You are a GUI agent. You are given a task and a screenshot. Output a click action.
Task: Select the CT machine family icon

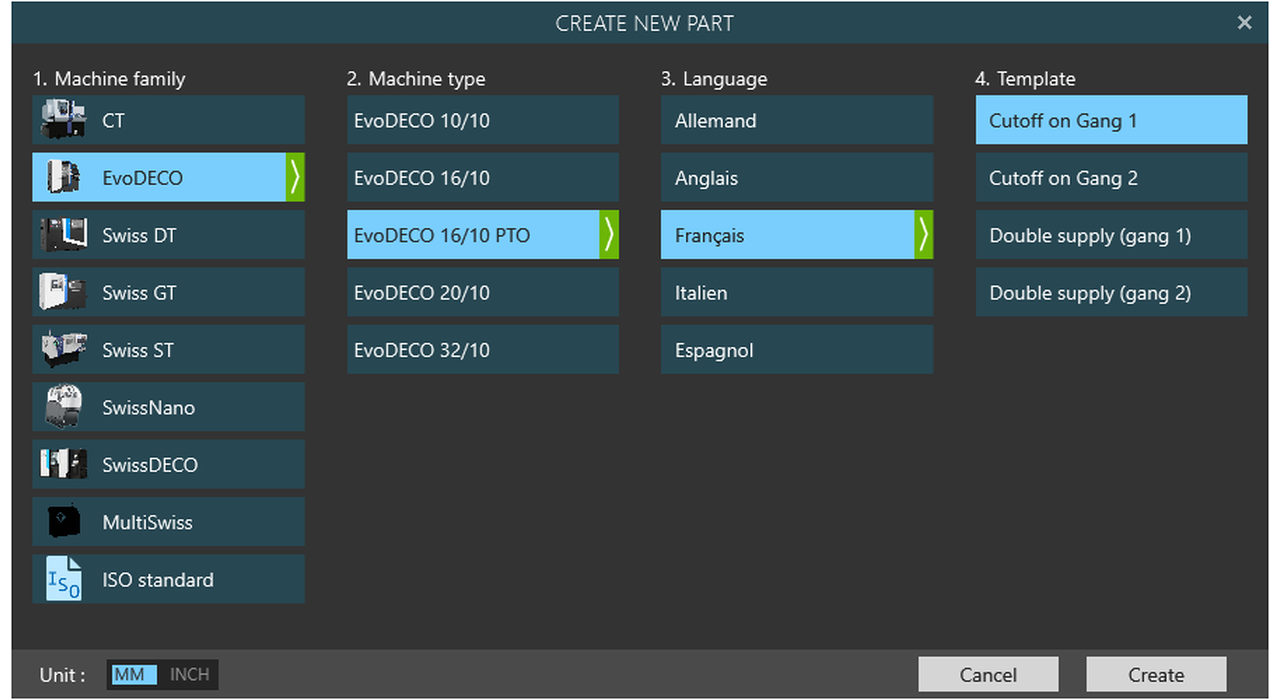[x=63, y=121]
